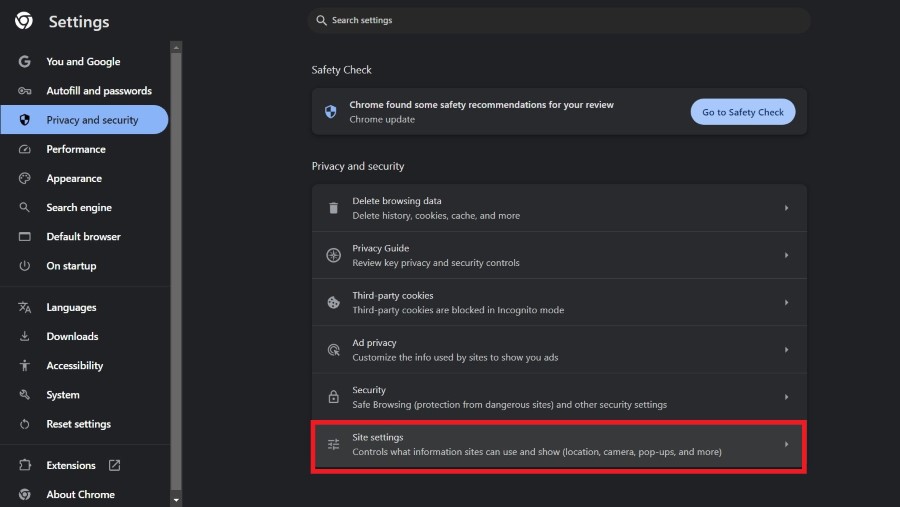Click Delete browsing data title text
This screenshot has width=900, height=507.
[397, 201]
